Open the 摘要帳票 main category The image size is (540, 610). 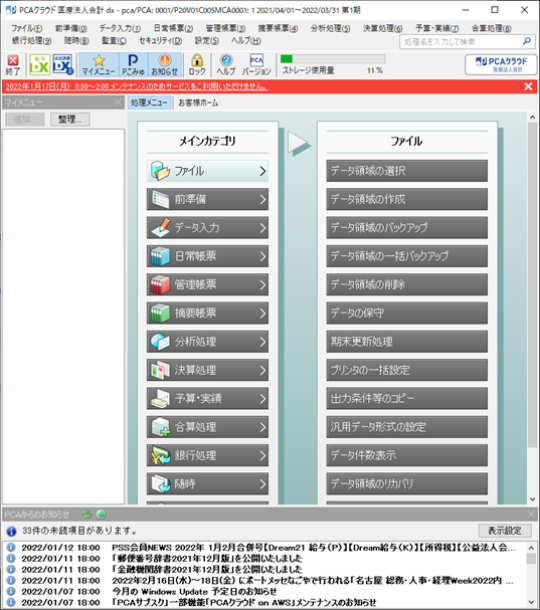point(208,313)
